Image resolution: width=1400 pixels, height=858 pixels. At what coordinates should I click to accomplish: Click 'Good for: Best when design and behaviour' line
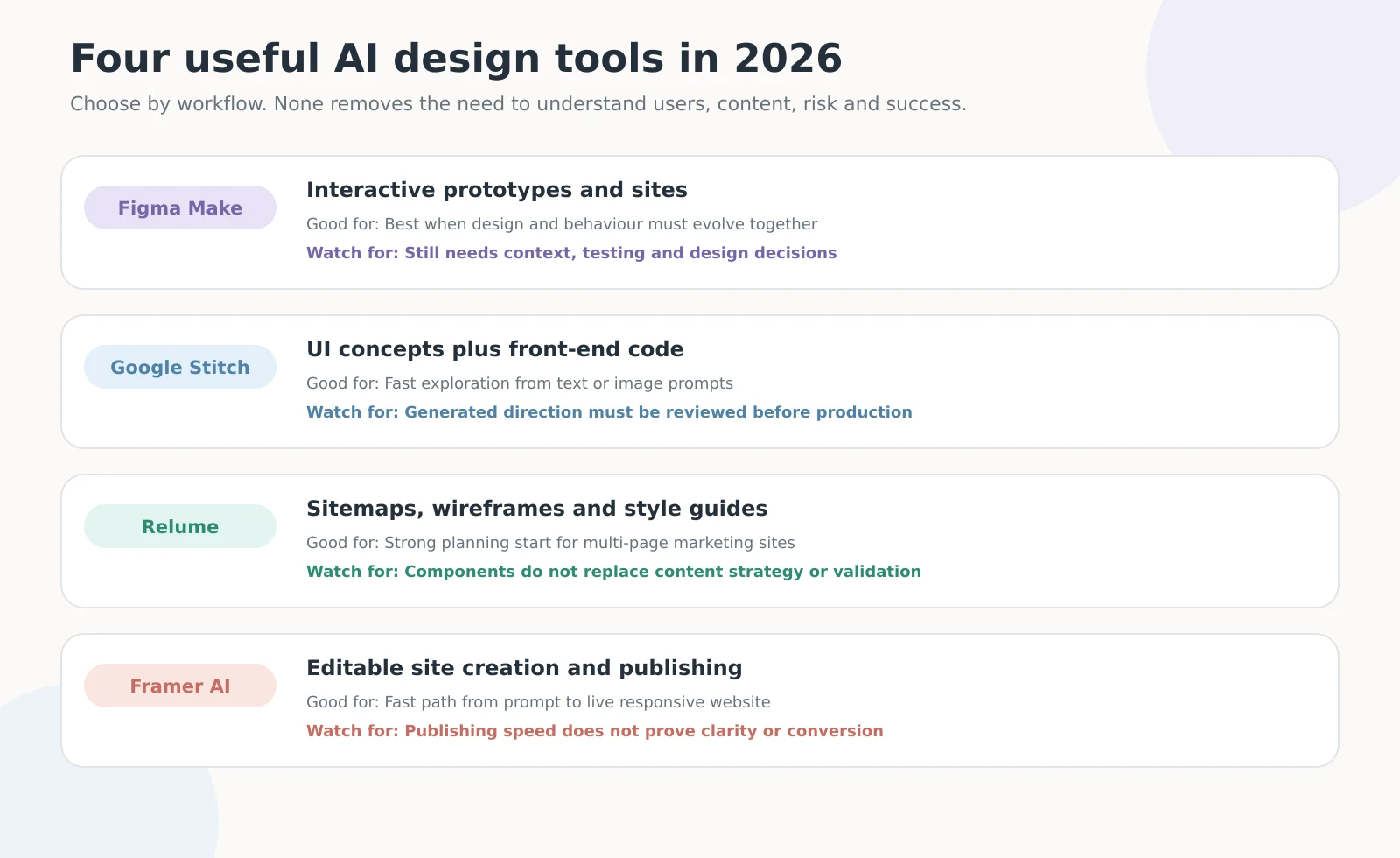(562, 224)
